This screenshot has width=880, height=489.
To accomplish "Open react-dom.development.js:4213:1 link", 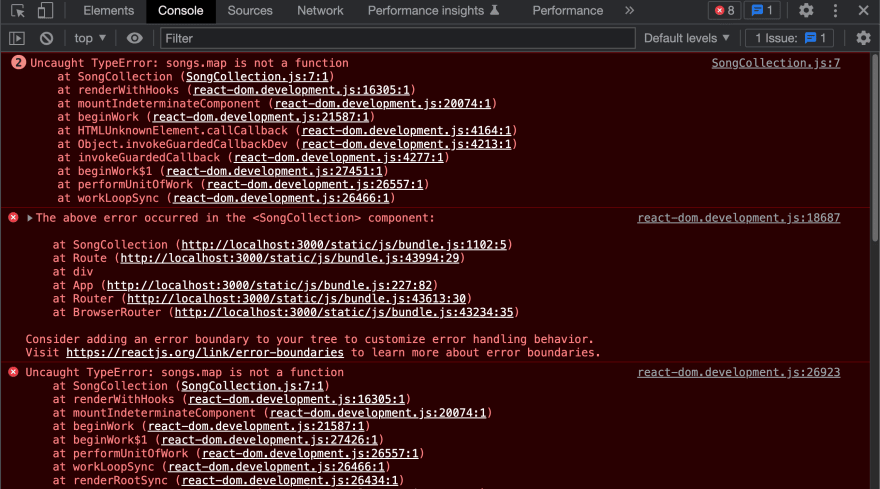I will pos(406,144).
